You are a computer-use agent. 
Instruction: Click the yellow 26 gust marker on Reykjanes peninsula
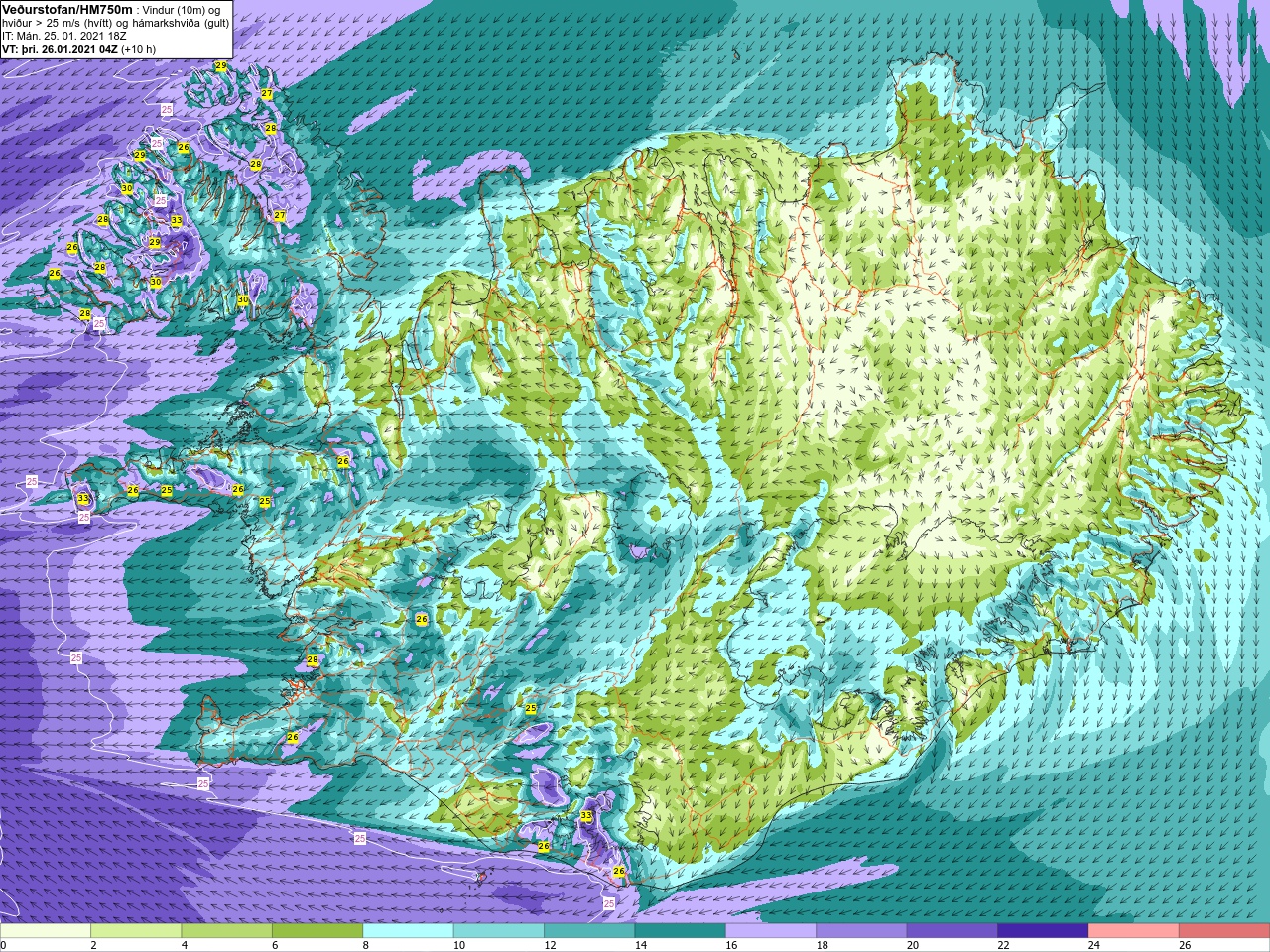tap(293, 738)
